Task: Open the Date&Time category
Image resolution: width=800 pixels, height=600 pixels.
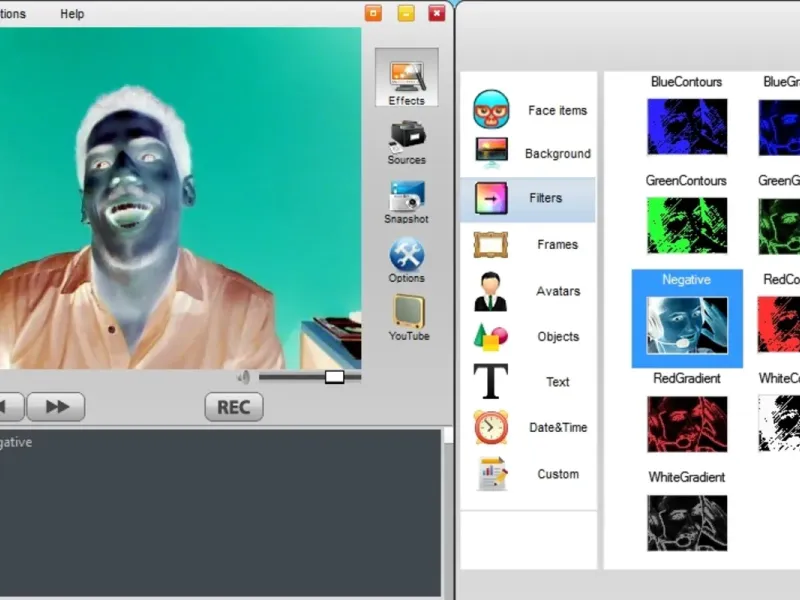Action: 529,428
